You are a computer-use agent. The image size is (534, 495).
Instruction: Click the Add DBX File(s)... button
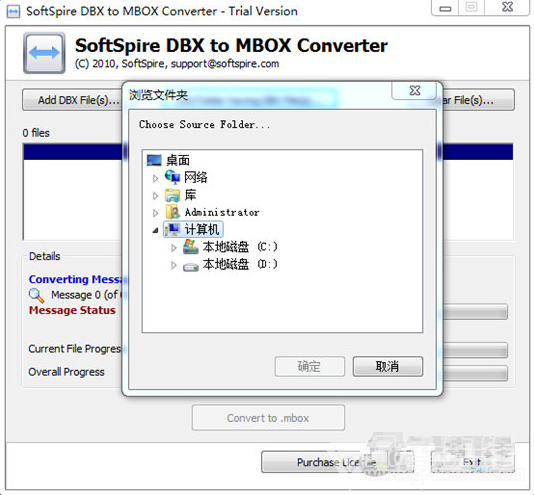click(x=73, y=100)
